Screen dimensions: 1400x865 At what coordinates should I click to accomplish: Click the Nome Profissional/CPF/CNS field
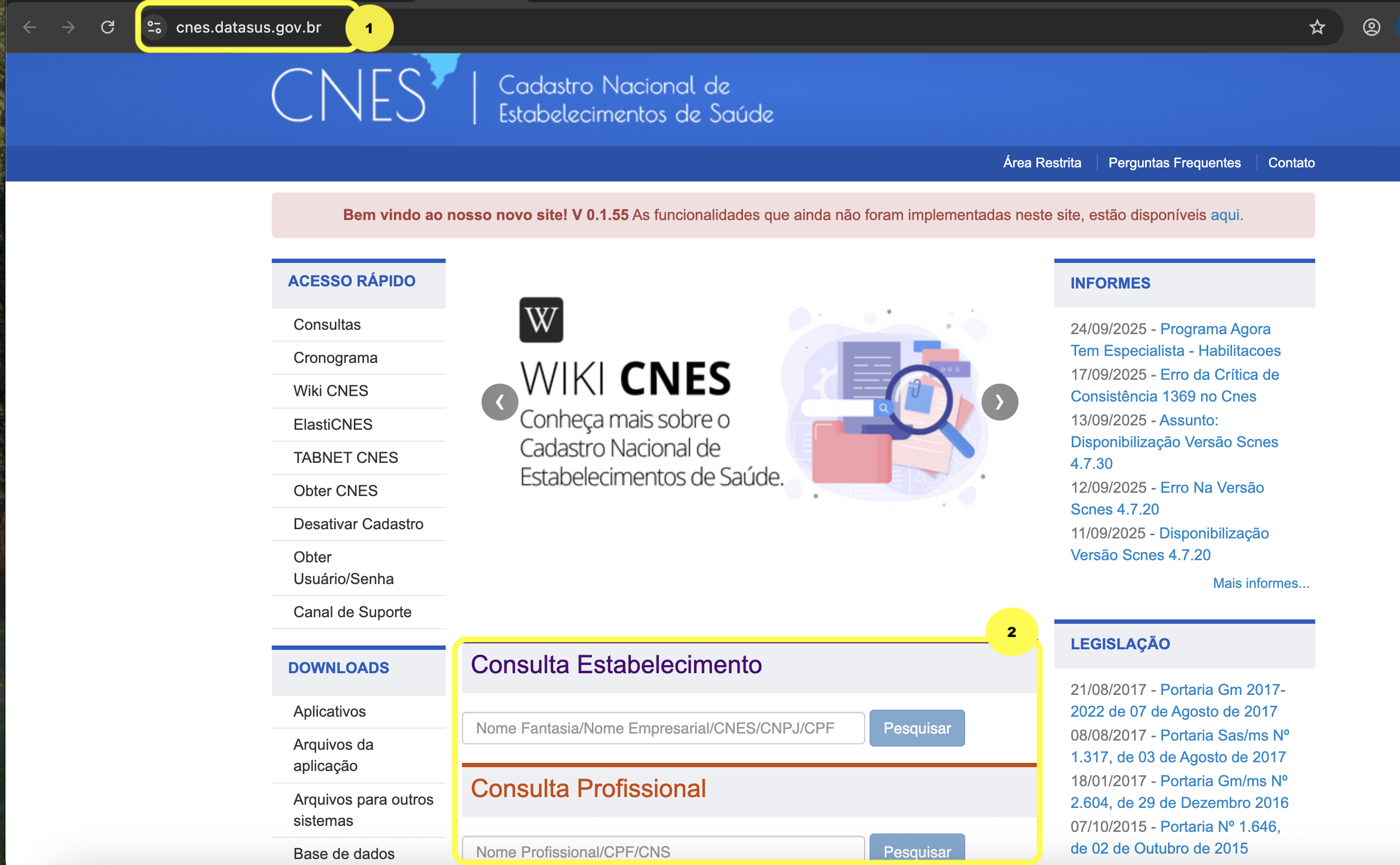coord(662,851)
